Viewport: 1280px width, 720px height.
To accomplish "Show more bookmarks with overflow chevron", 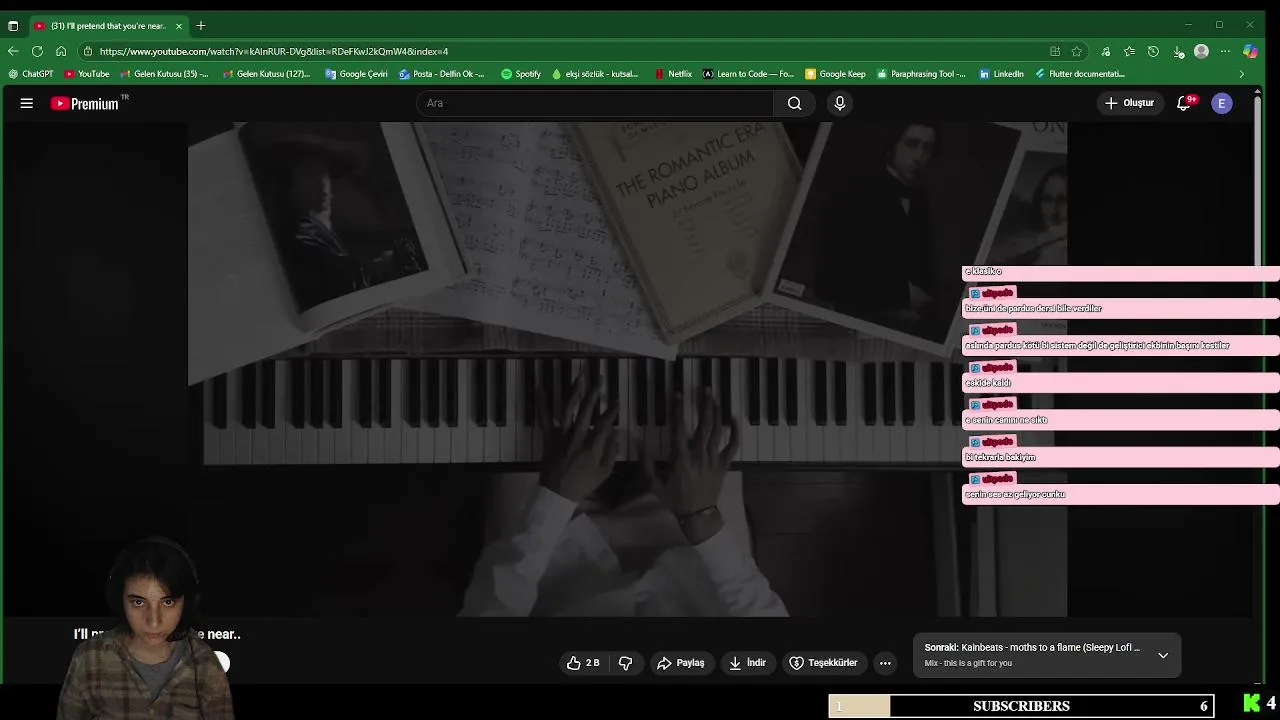I will click(x=1242, y=74).
